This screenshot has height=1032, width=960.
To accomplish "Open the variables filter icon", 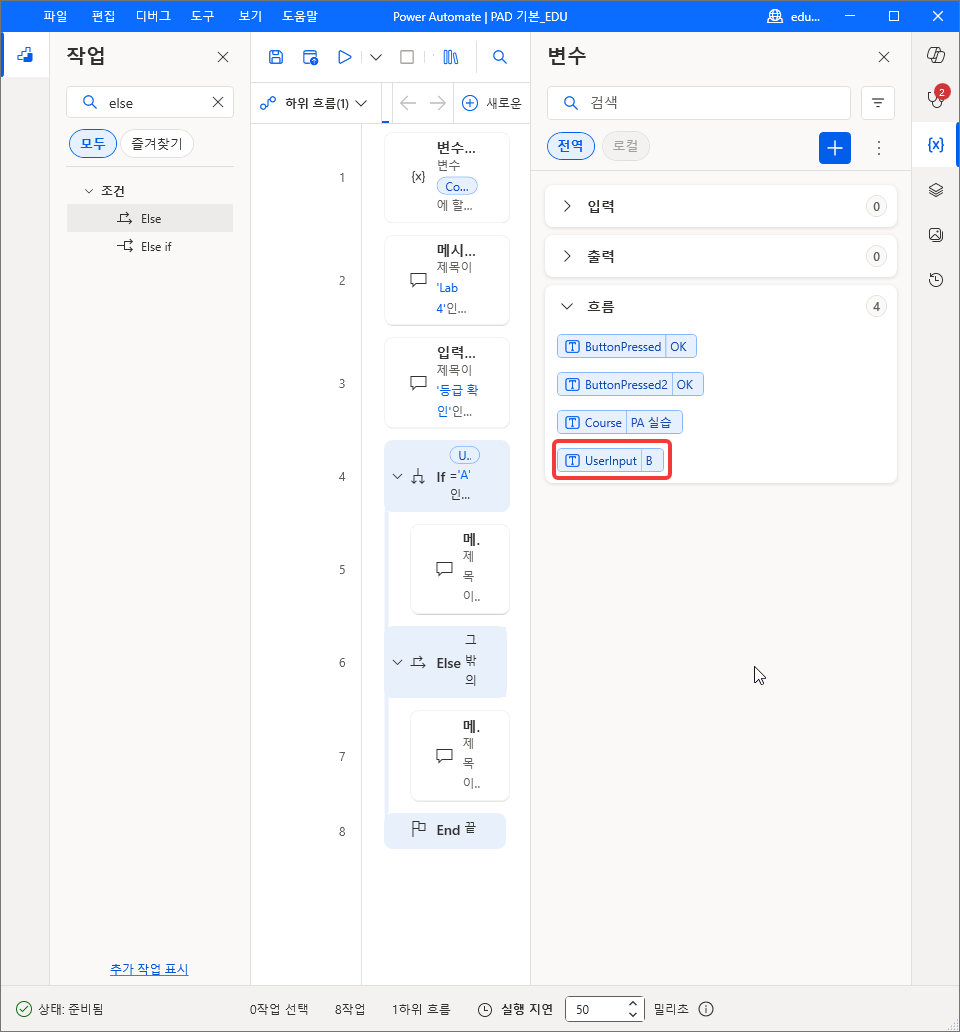I will [x=878, y=103].
